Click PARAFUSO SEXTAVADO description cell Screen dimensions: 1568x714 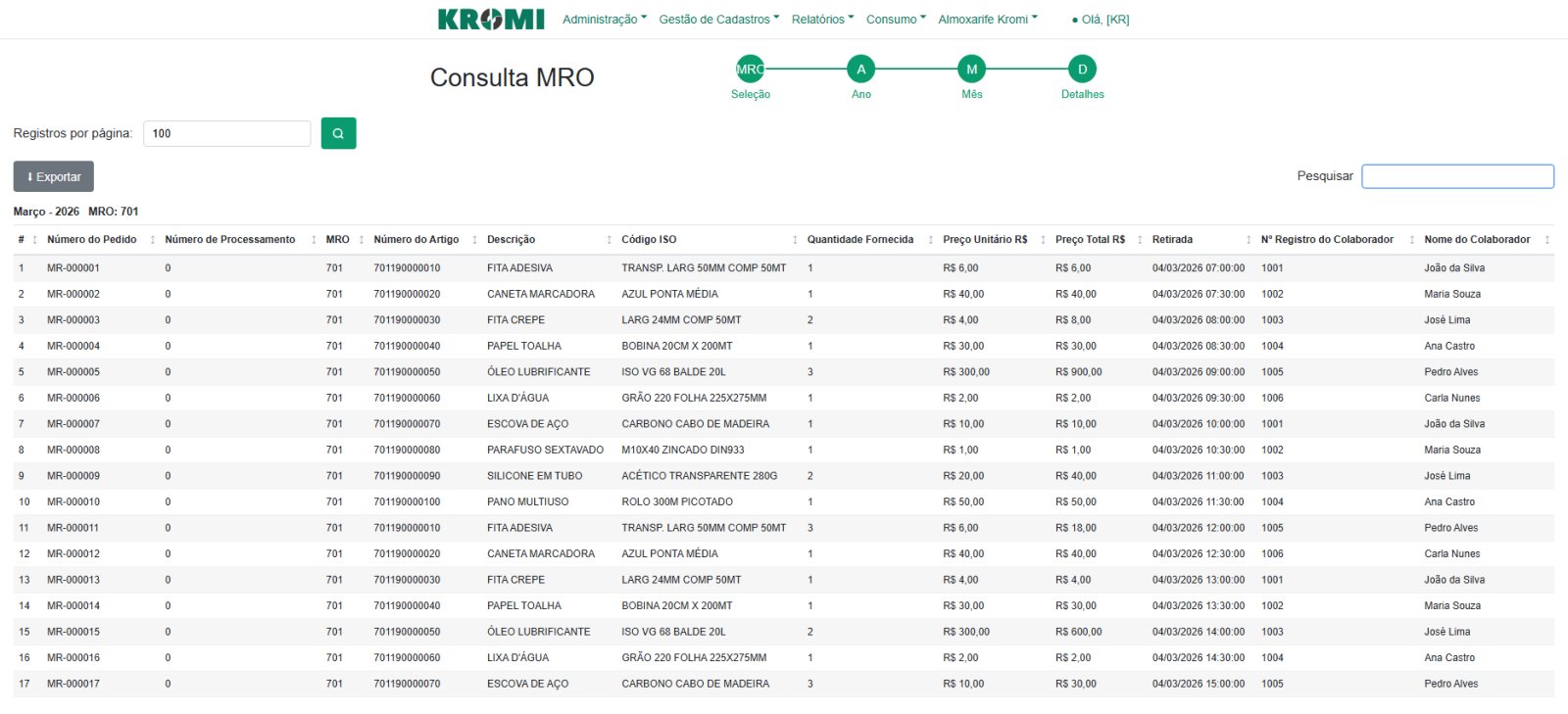coord(545,451)
